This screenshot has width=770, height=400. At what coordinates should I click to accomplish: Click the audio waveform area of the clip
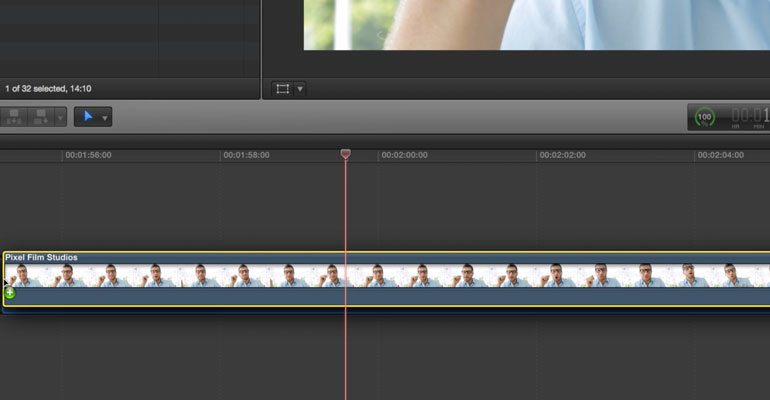[x=387, y=296]
